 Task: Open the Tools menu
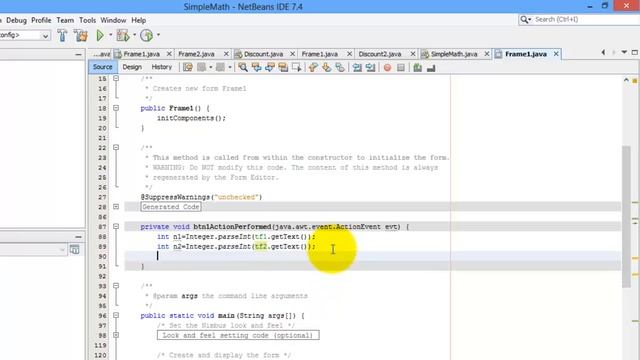(87, 20)
